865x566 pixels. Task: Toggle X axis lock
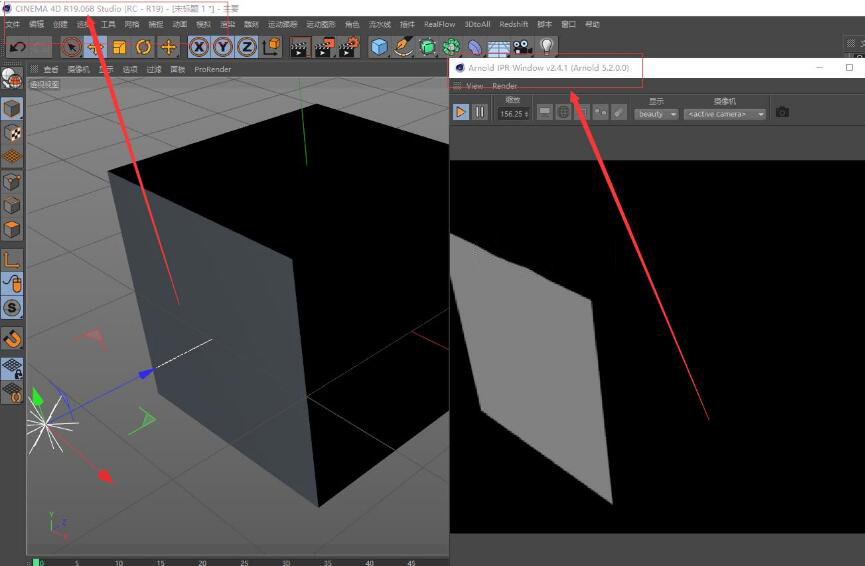[x=199, y=47]
